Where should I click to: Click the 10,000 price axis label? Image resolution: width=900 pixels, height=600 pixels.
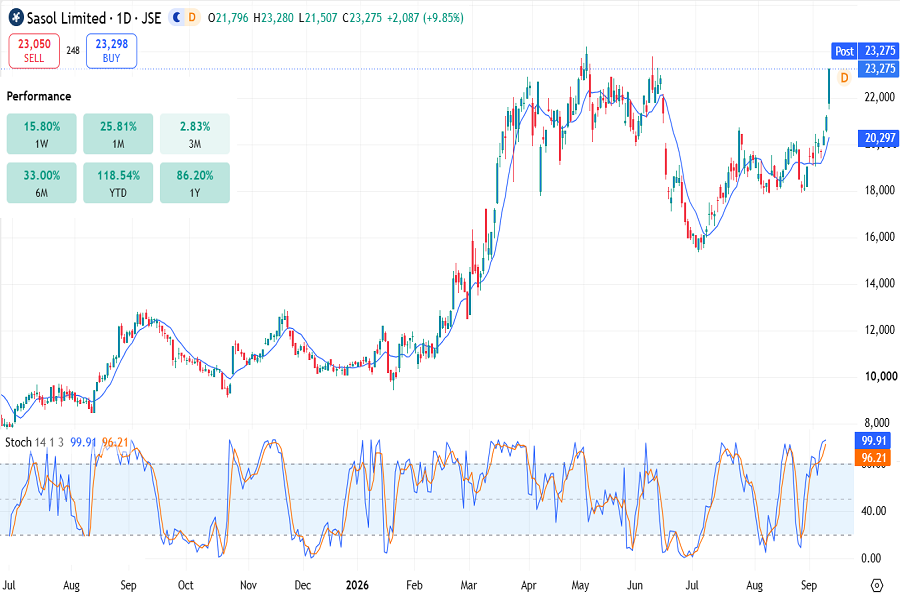pos(880,376)
